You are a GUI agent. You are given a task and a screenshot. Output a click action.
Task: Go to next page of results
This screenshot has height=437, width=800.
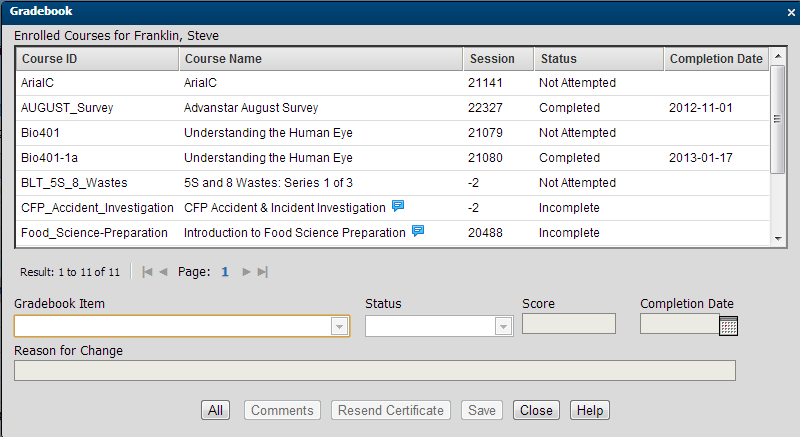[x=246, y=271]
